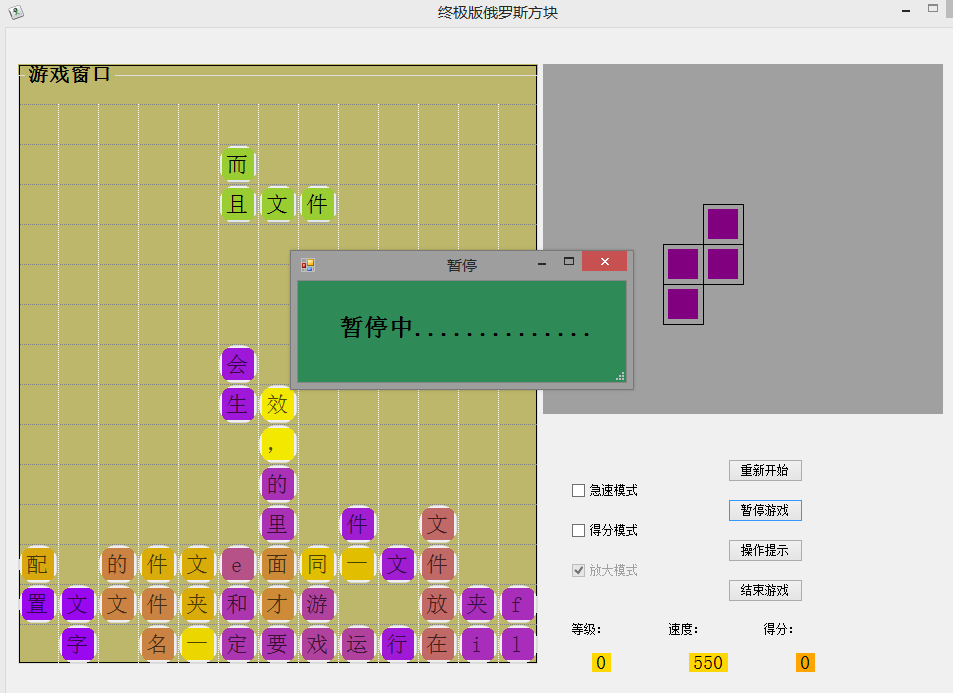Click the 暂停游戏 button
Image resolution: width=953 pixels, height=693 pixels.
[x=765, y=511]
